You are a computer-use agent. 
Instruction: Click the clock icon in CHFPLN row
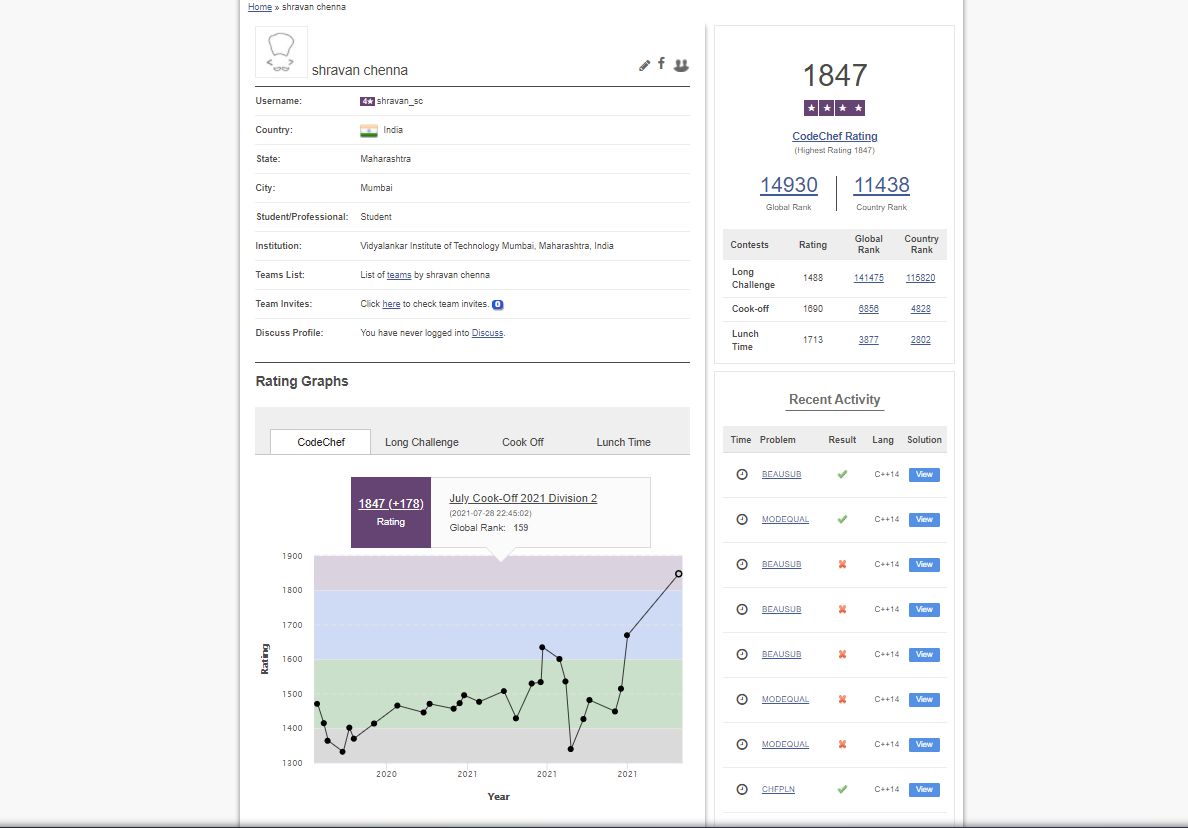coord(742,789)
